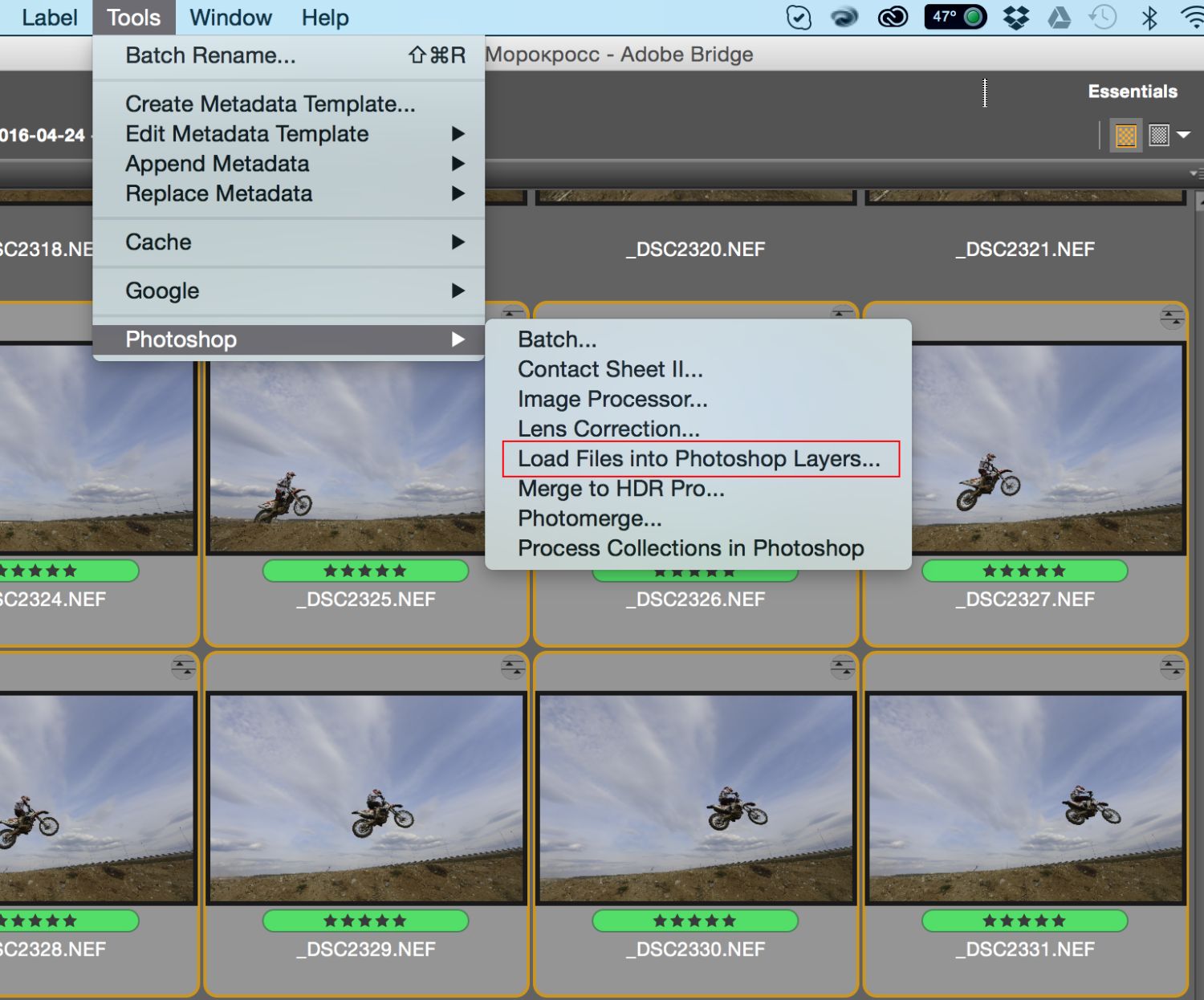Toggle the orange browse quickly thumbnail button
The height and width of the screenshot is (1000, 1204).
(x=1126, y=136)
